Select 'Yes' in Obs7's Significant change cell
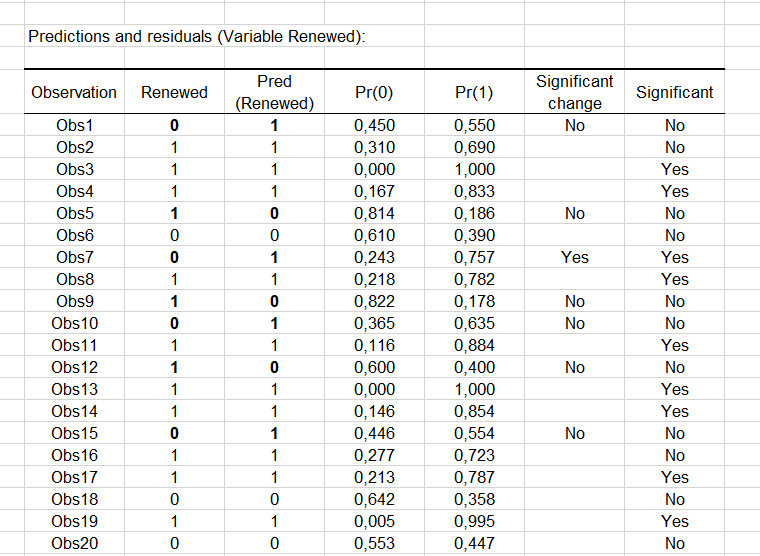760x556 pixels. pos(574,258)
